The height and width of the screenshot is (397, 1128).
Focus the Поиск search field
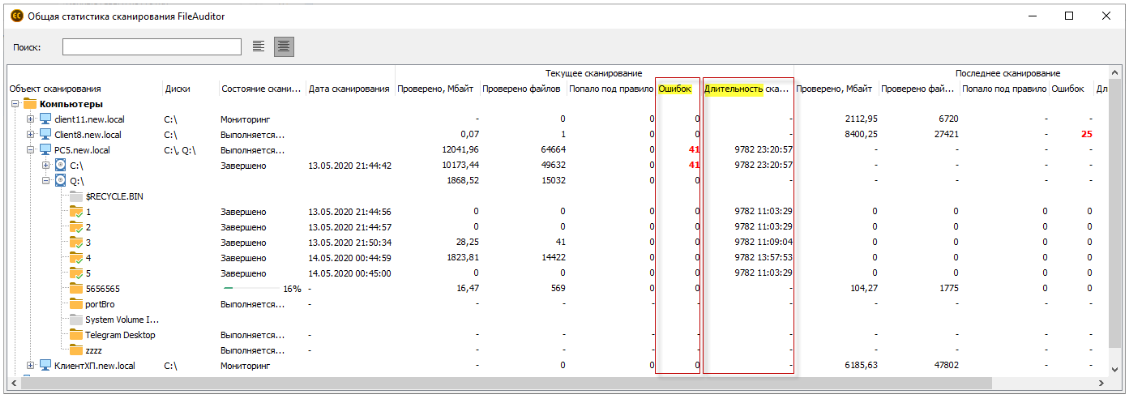[152, 47]
